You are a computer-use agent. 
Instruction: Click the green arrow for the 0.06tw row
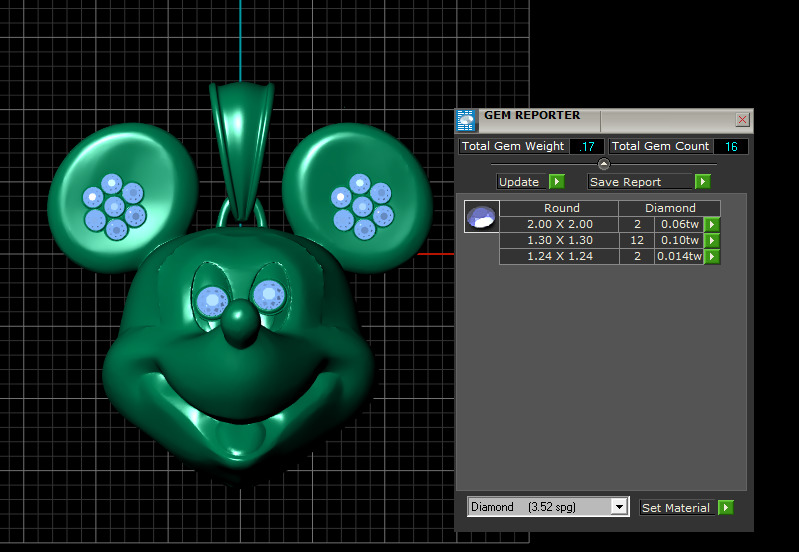coord(712,224)
